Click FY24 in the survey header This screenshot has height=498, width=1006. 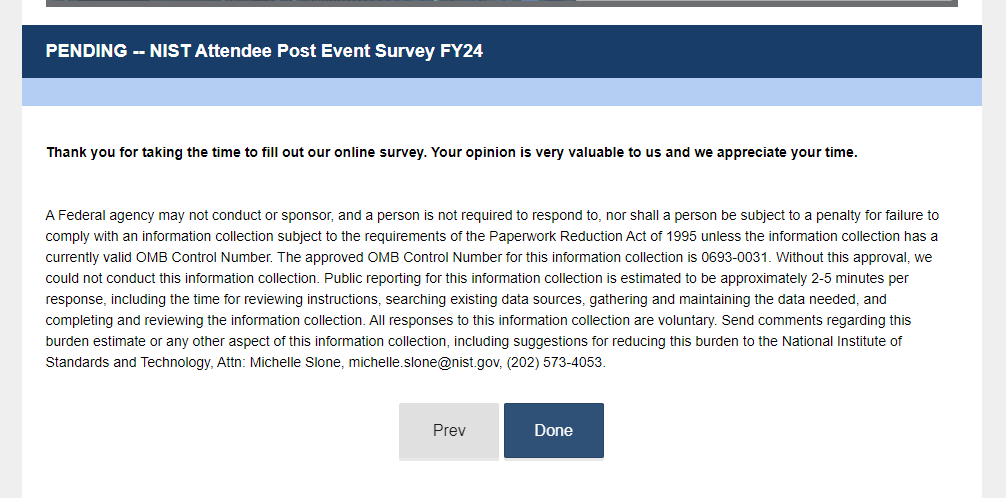(461, 51)
